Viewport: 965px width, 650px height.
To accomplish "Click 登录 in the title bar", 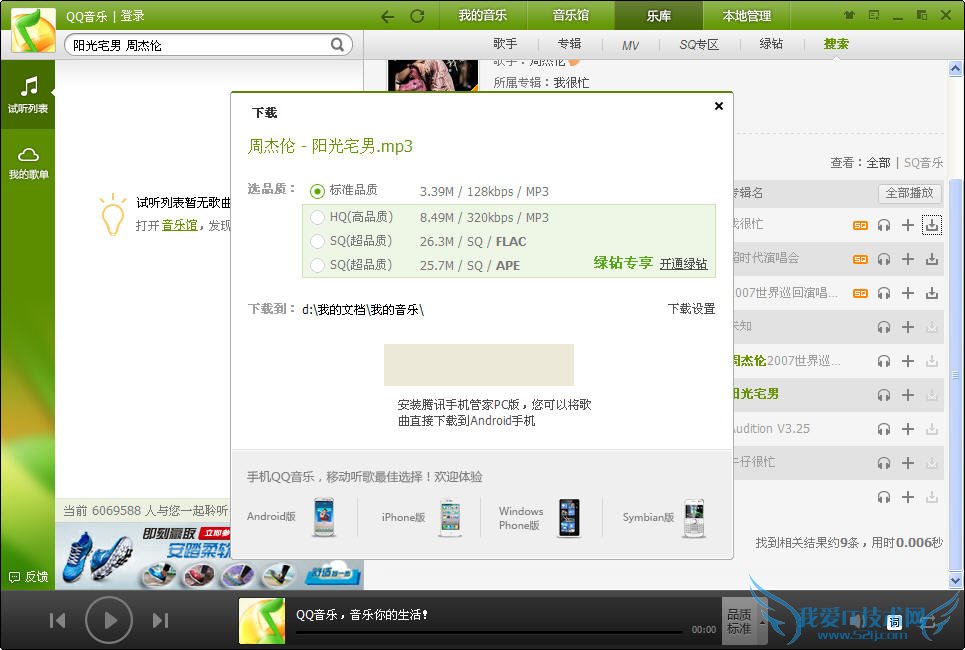I will click(x=132, y=16).
